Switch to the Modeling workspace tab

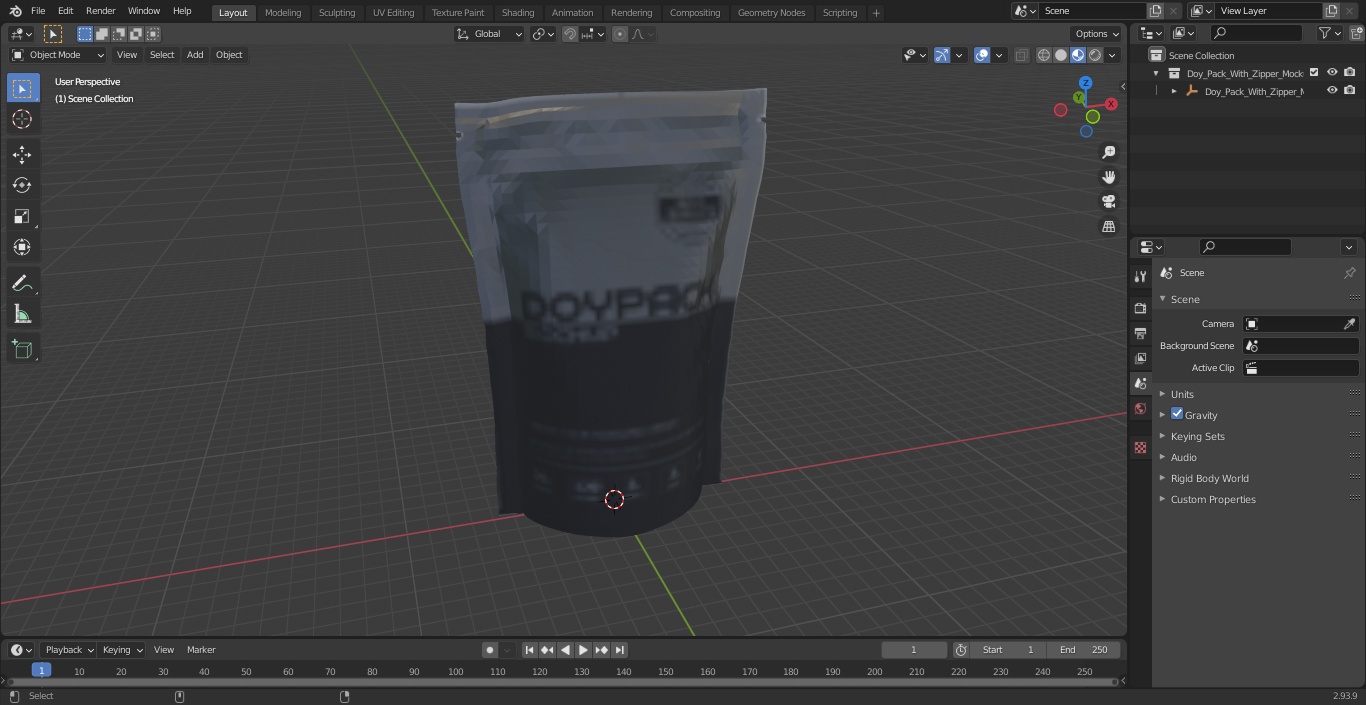click(x=283, y=13)
